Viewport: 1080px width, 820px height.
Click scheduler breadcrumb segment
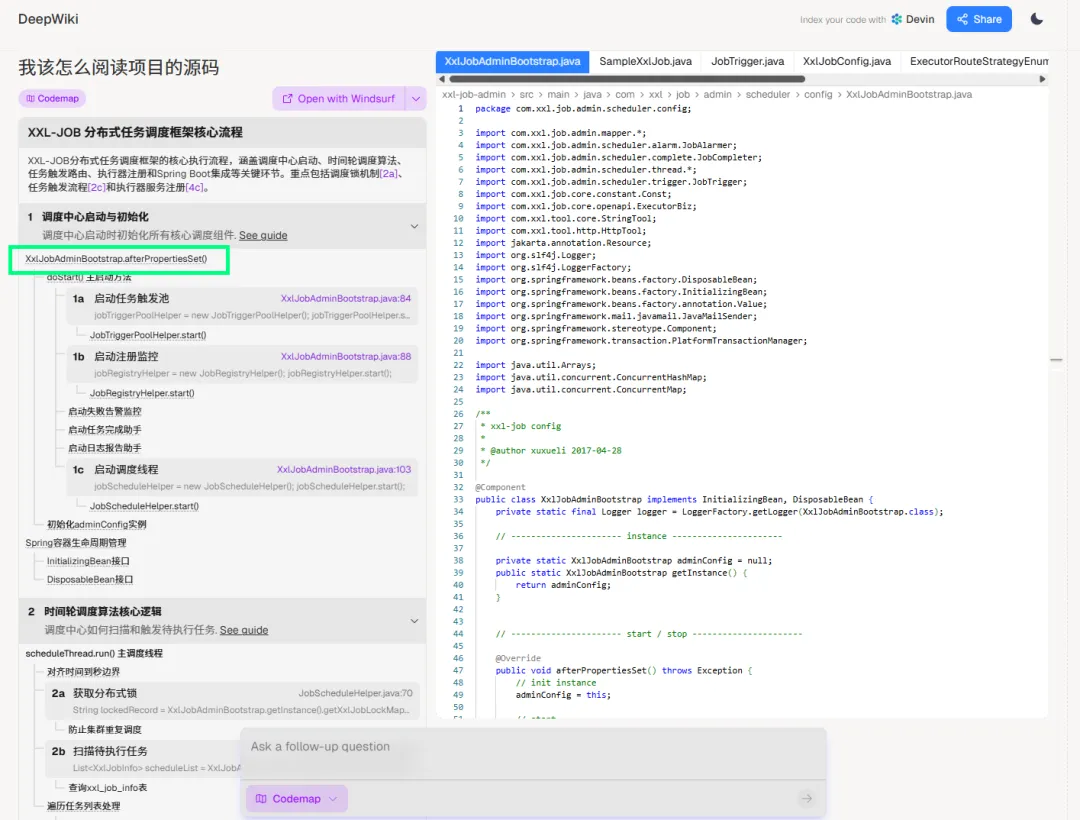767,94
